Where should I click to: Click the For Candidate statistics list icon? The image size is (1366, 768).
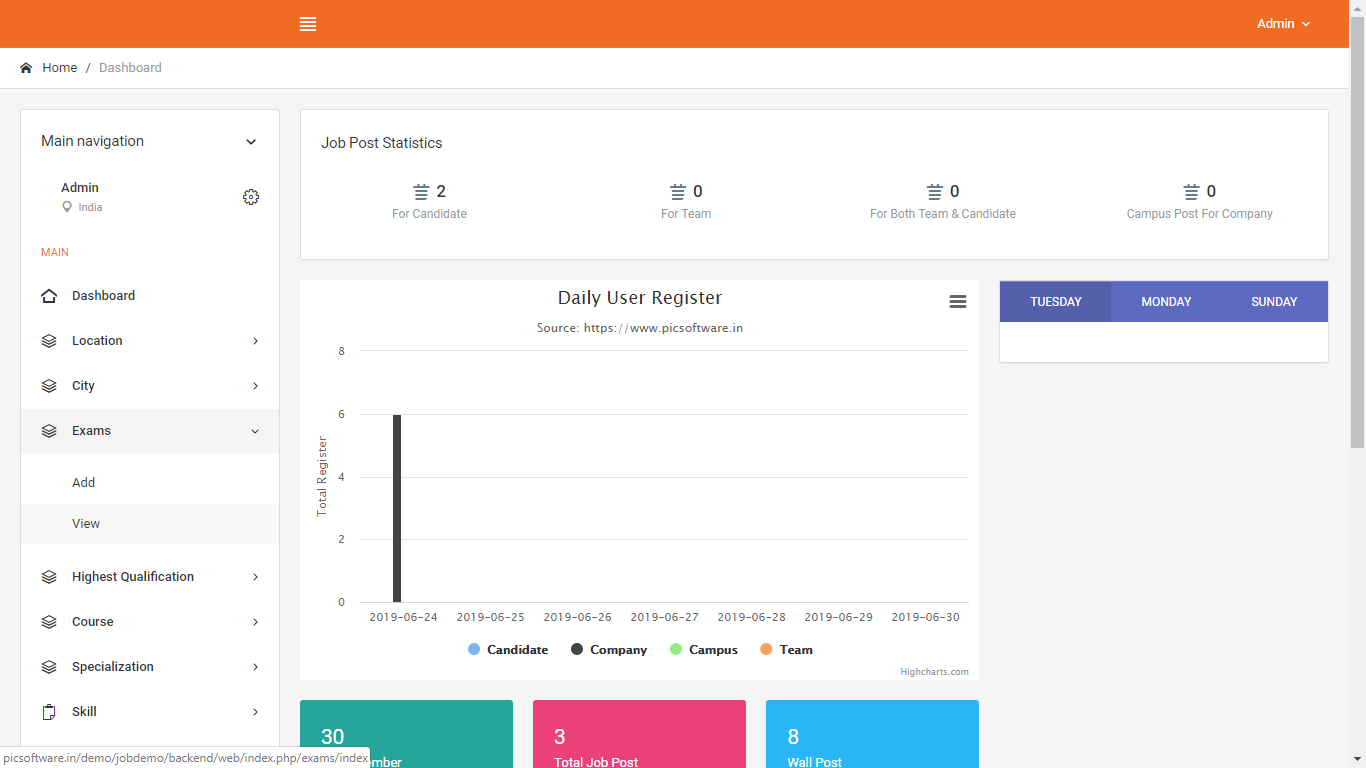[421, 192]
